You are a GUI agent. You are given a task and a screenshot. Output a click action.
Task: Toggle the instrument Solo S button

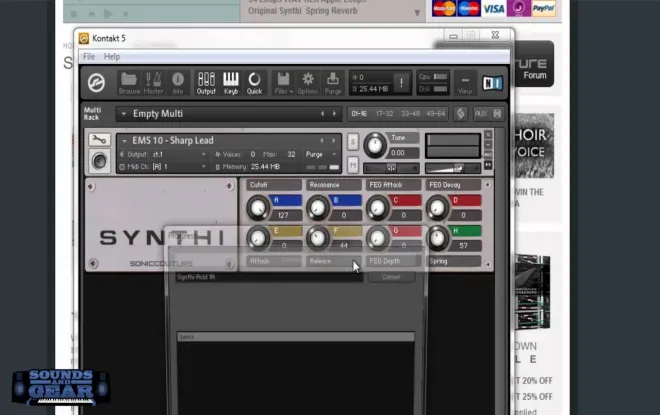(x=353, y=142)
